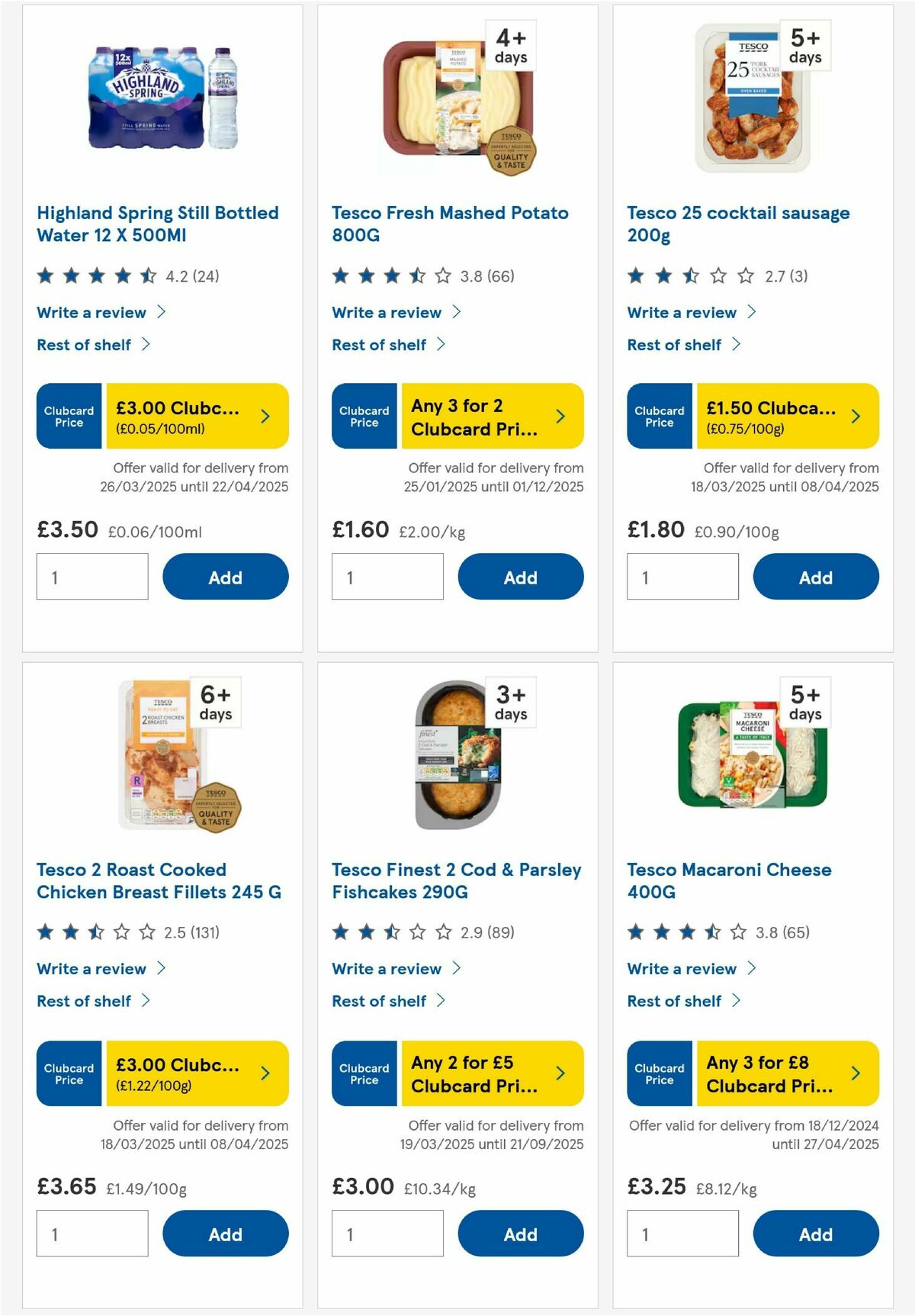915x1316 pixels.
Task: Add Tesco Fresh Mashed Potato to basket
Action: point(520,577)
